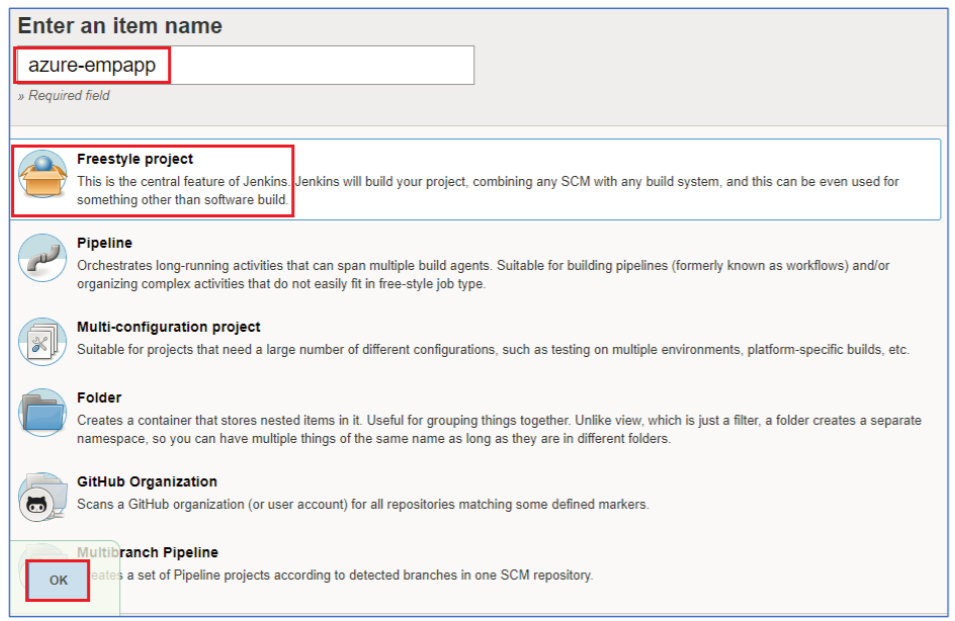This screenshot has height=621, width=955.
Task: Click the GitHub description about scanning repositories
Action: click(363, 504)
